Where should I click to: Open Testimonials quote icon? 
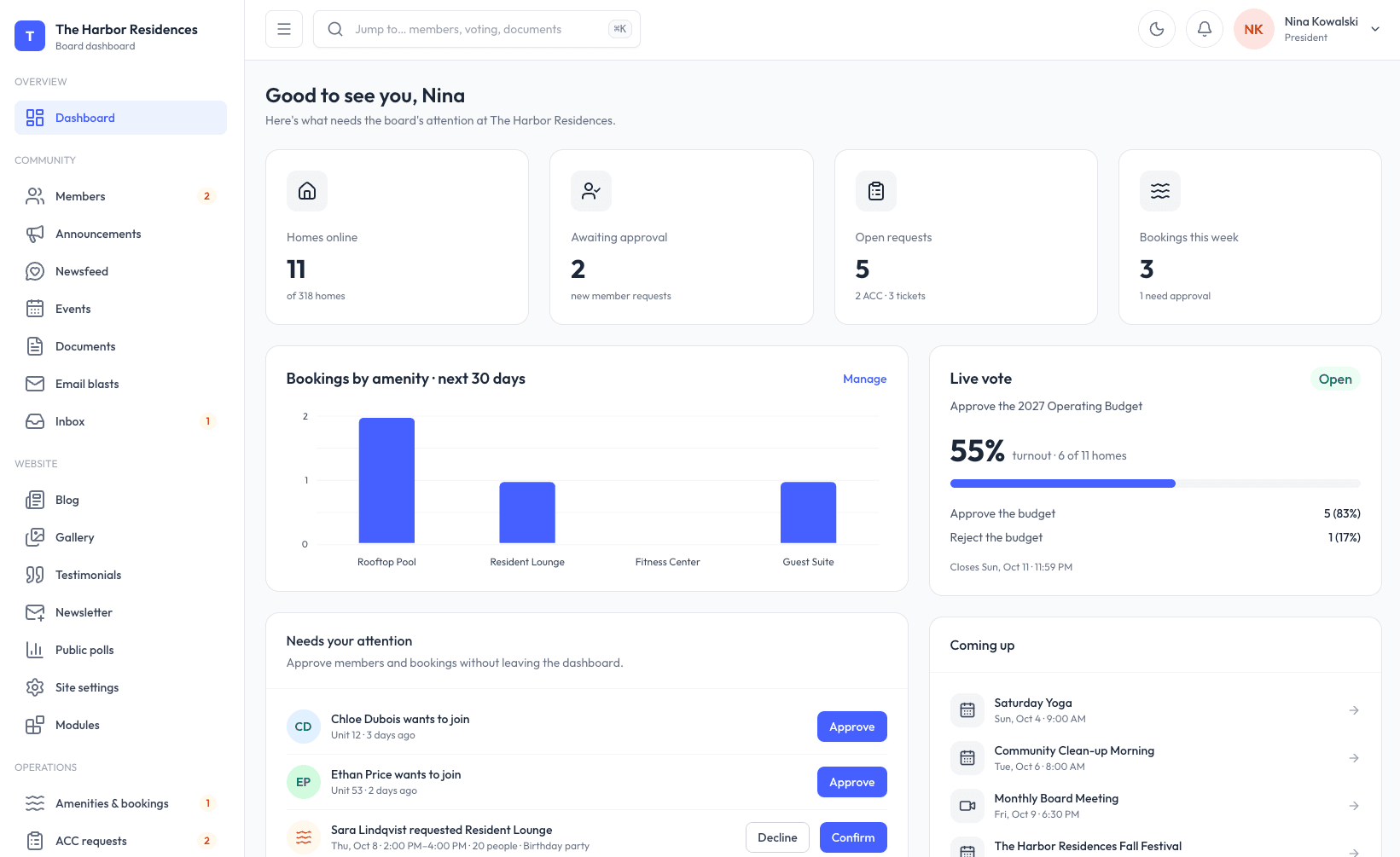click(x=35, y=575)
